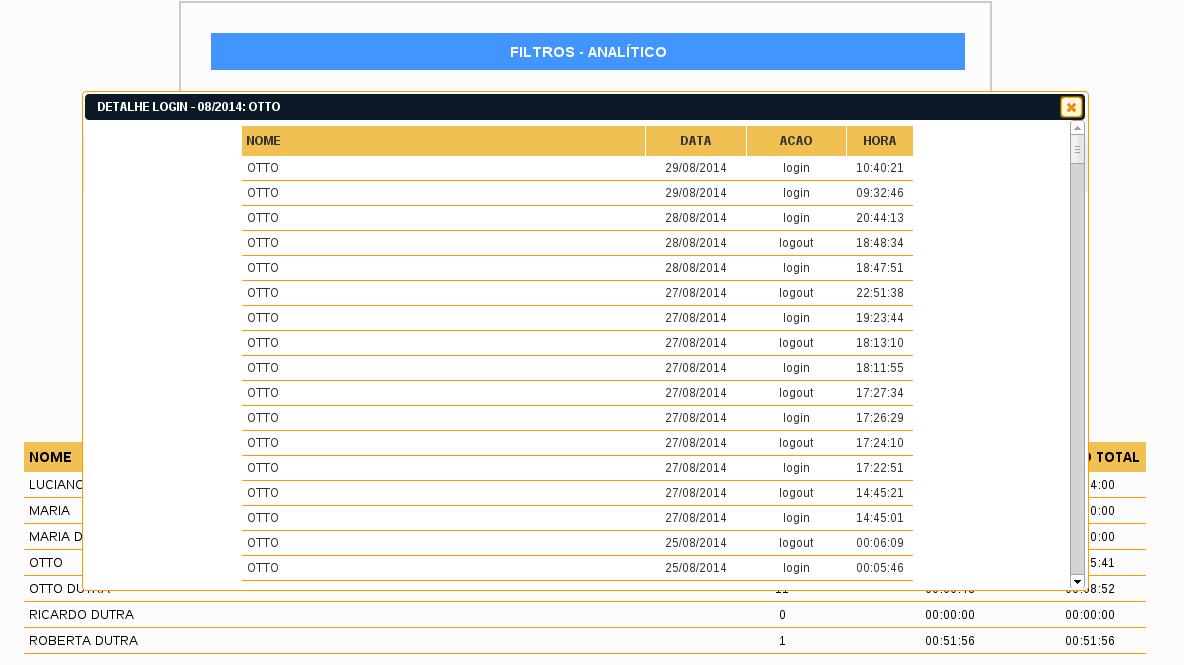Viewport: 1184px width, 665px height.
Task: Click the FILTROS - ANALÍTICO header bar
Action: 587,52
